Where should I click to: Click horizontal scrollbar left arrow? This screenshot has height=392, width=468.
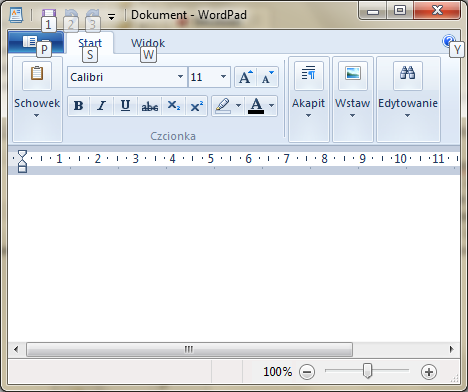click(16, 349)
